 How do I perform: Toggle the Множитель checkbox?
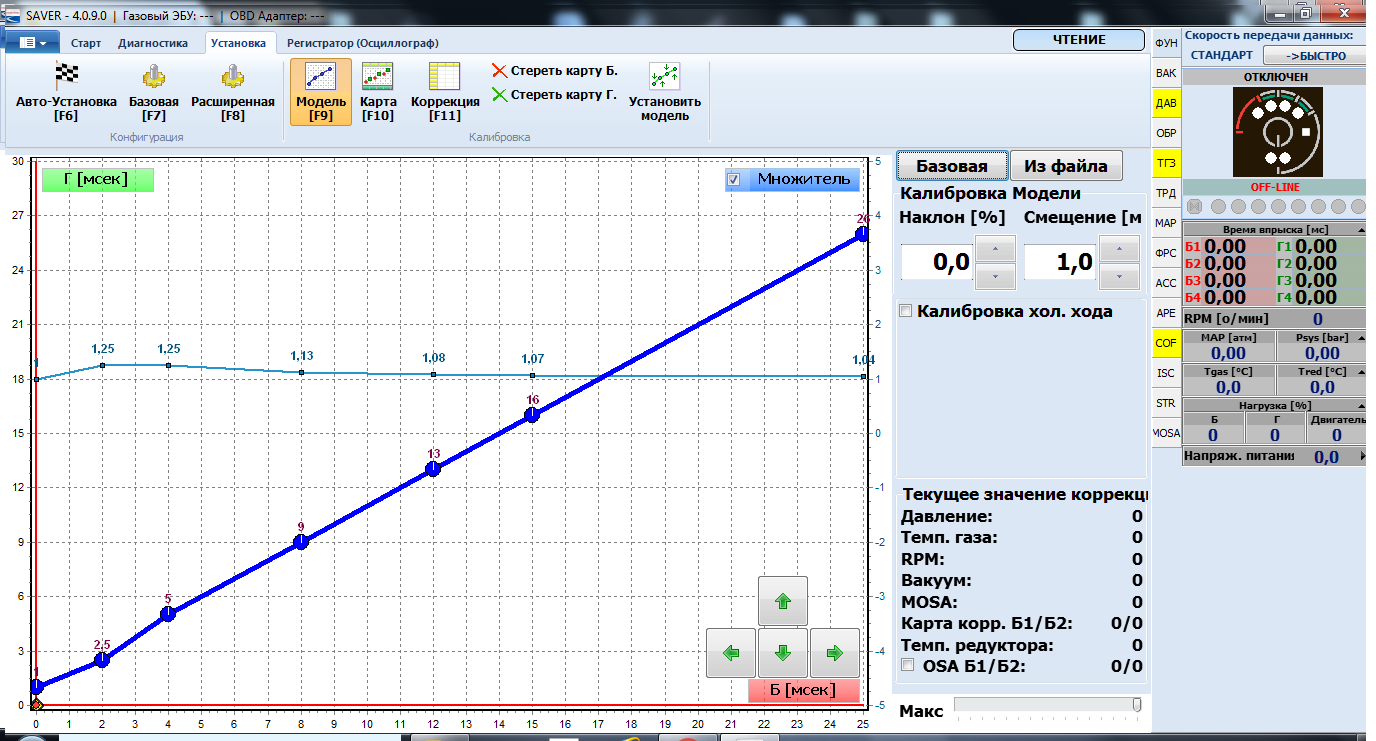(x=734, y=180)
